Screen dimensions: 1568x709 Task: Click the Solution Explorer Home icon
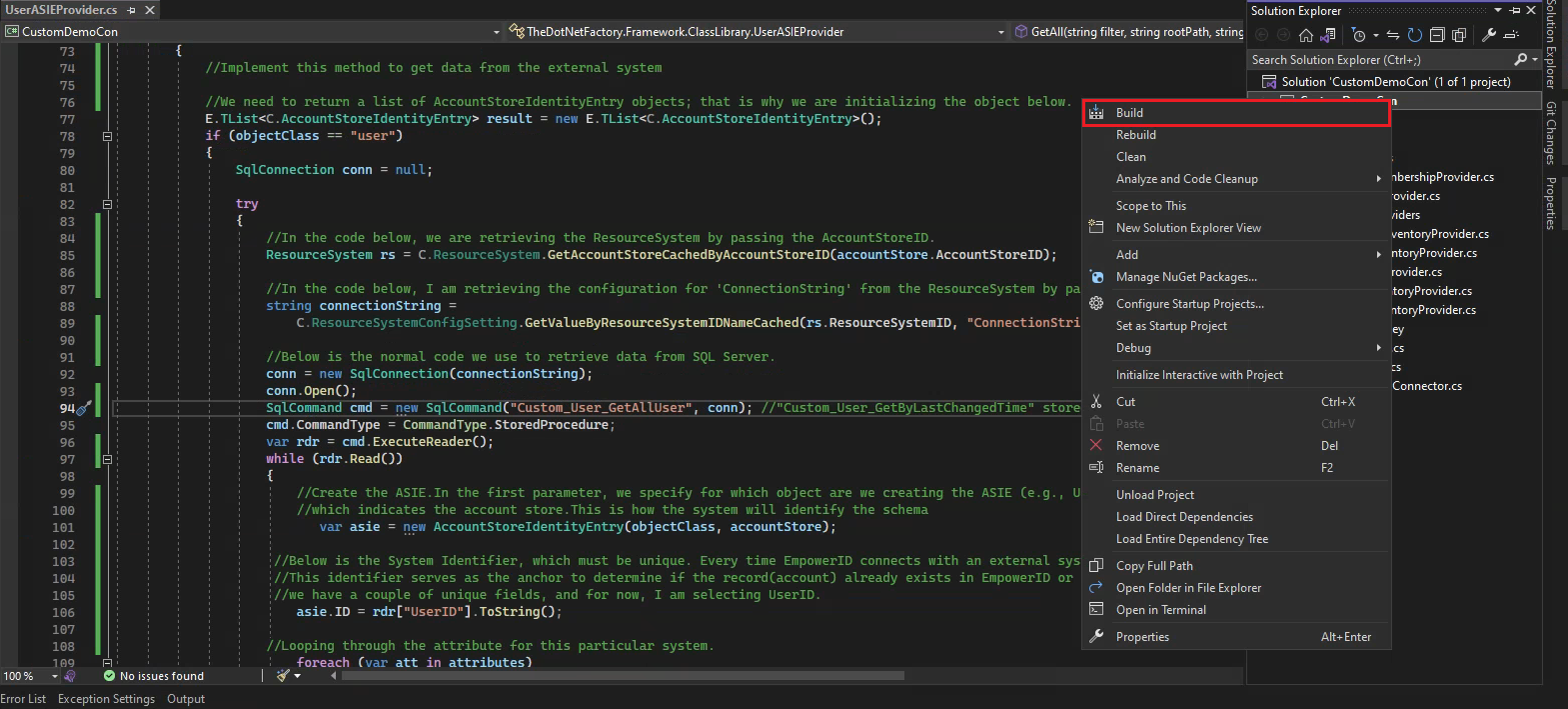pos(1306,35)
